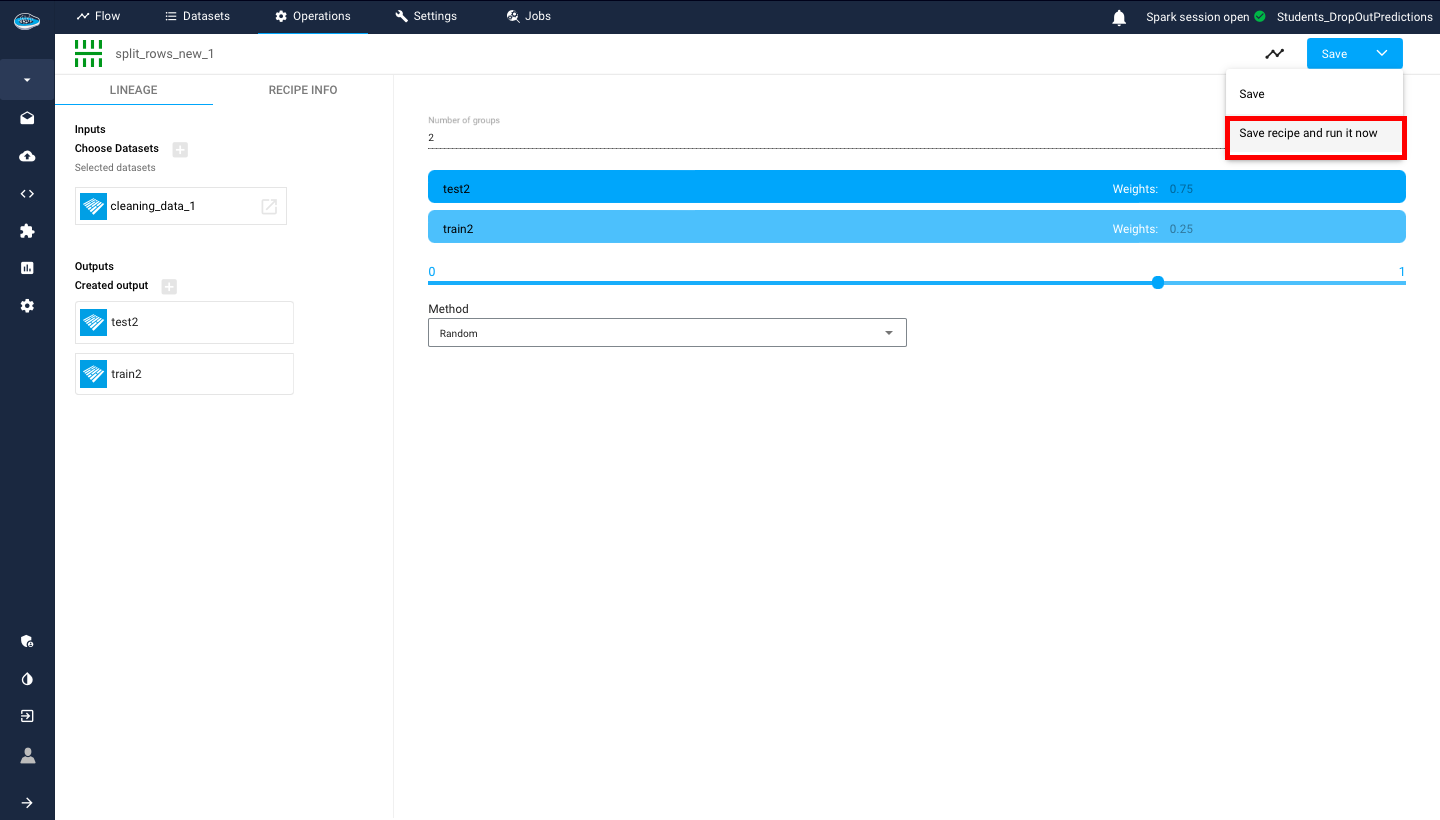The width and height of the screenshot is (1440, 820).
Task: Open the Method dropdown set to Random
Action: (667, 333)
